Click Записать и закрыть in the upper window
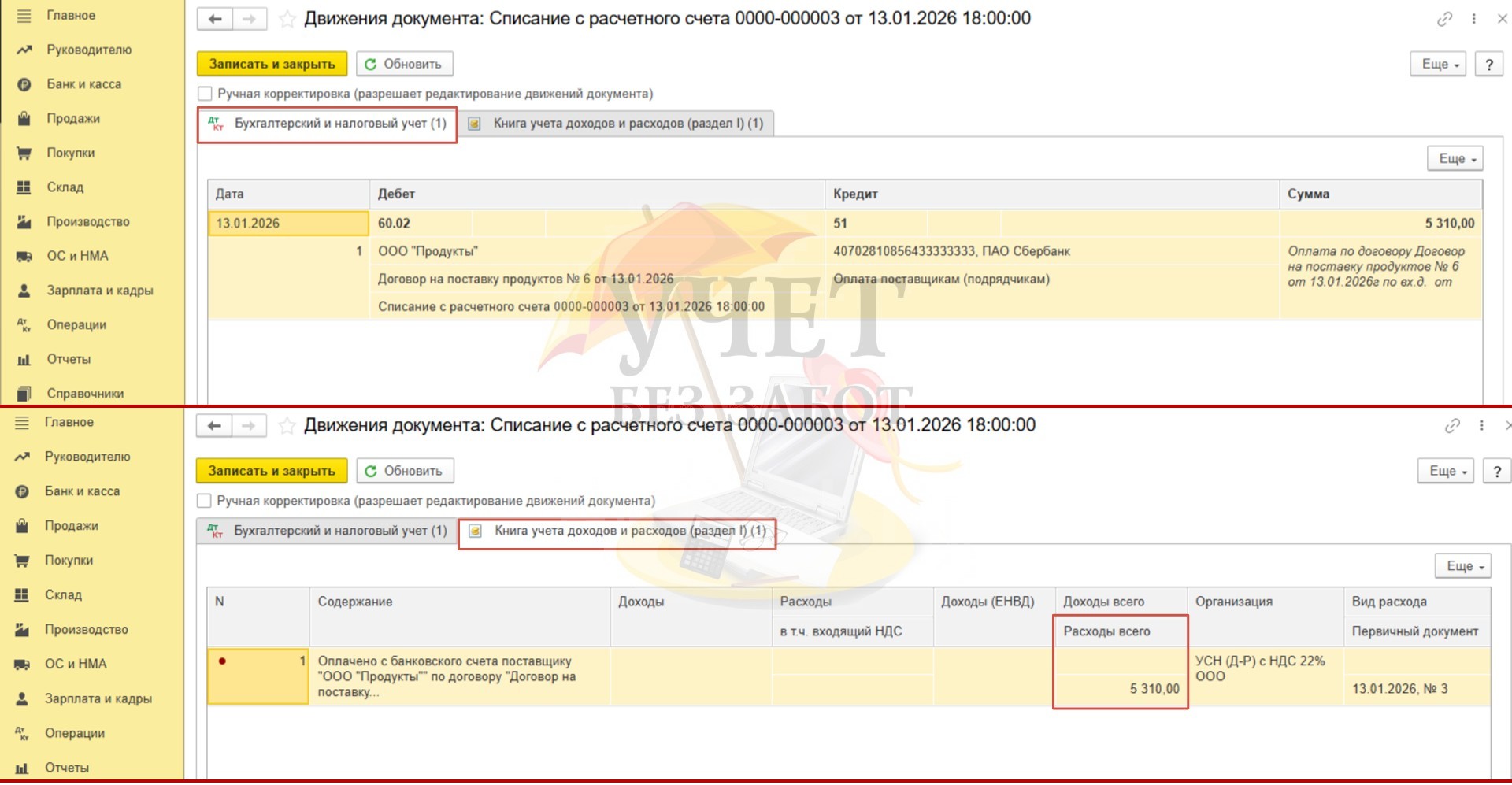This screenshot has height=785, width=1512. [272, 65]
